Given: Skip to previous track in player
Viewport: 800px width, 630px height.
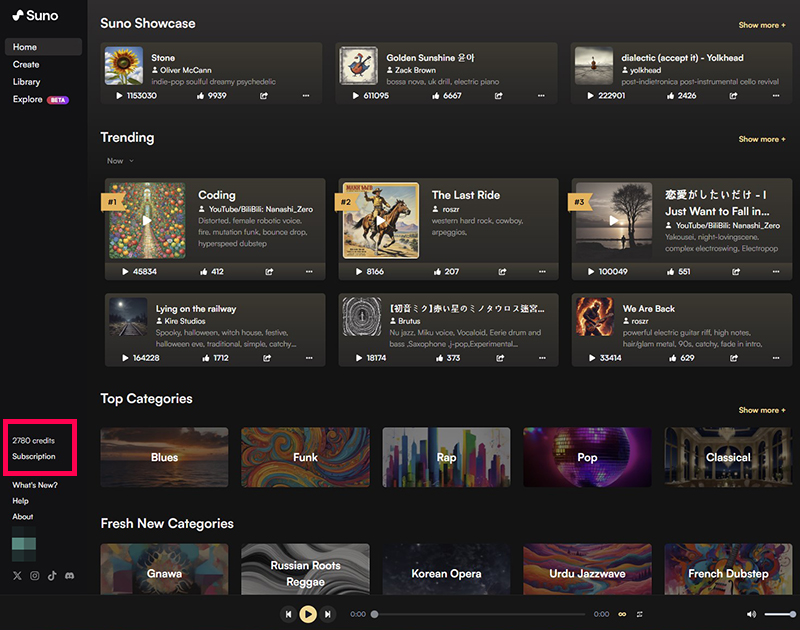Looking at the screenshot, I should coord(288,614).
